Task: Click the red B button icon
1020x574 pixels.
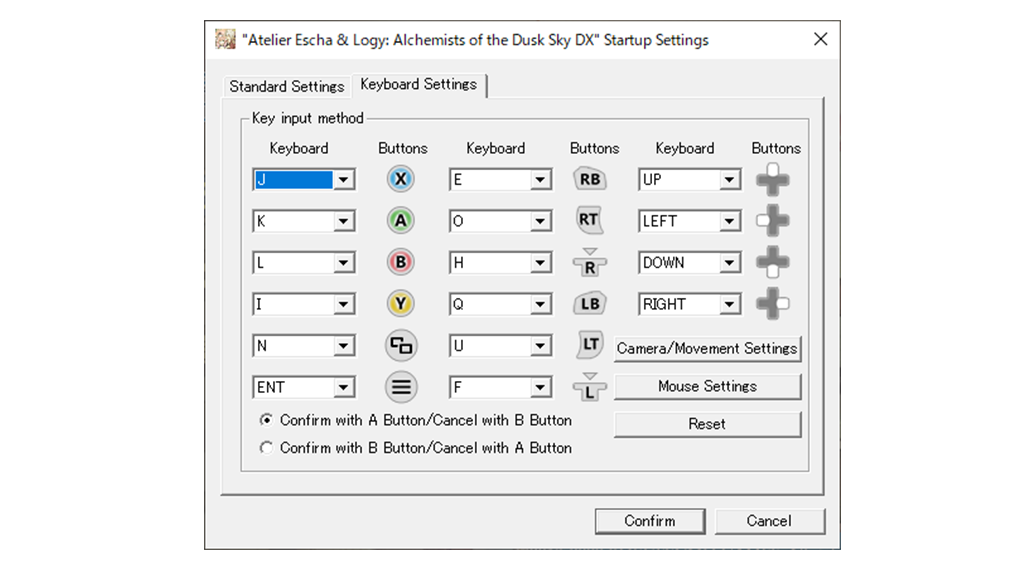Action: click(x=401, y=262)
